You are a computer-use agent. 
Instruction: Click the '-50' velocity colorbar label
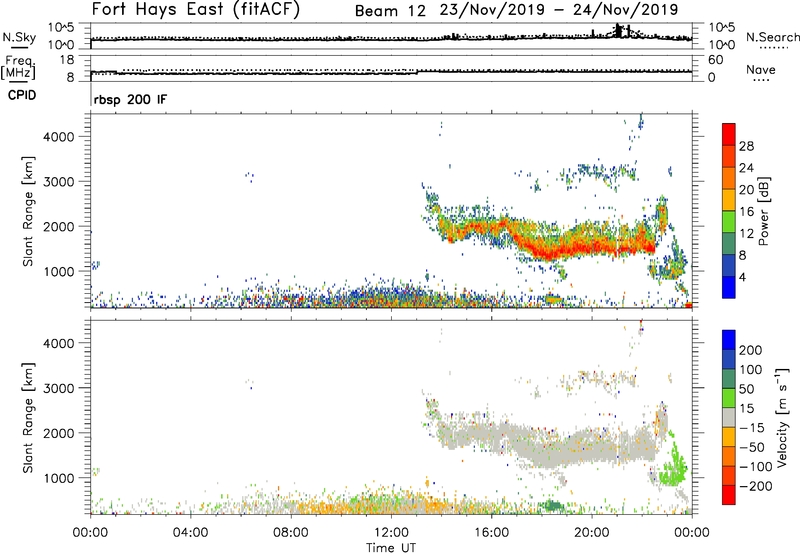pos(752,447)
